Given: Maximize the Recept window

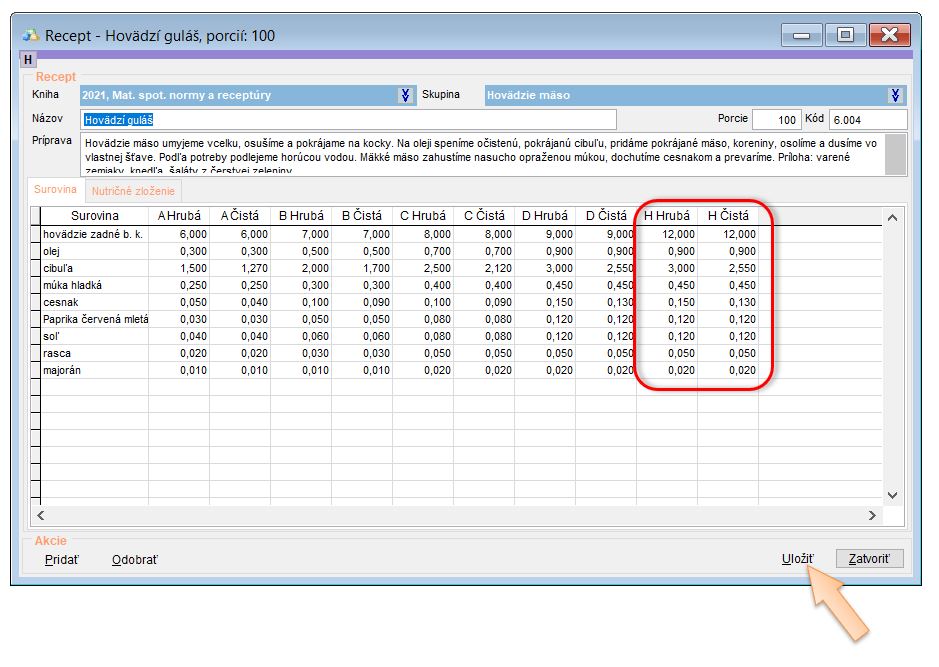Looking at the screenshot, I should [845, 36].
